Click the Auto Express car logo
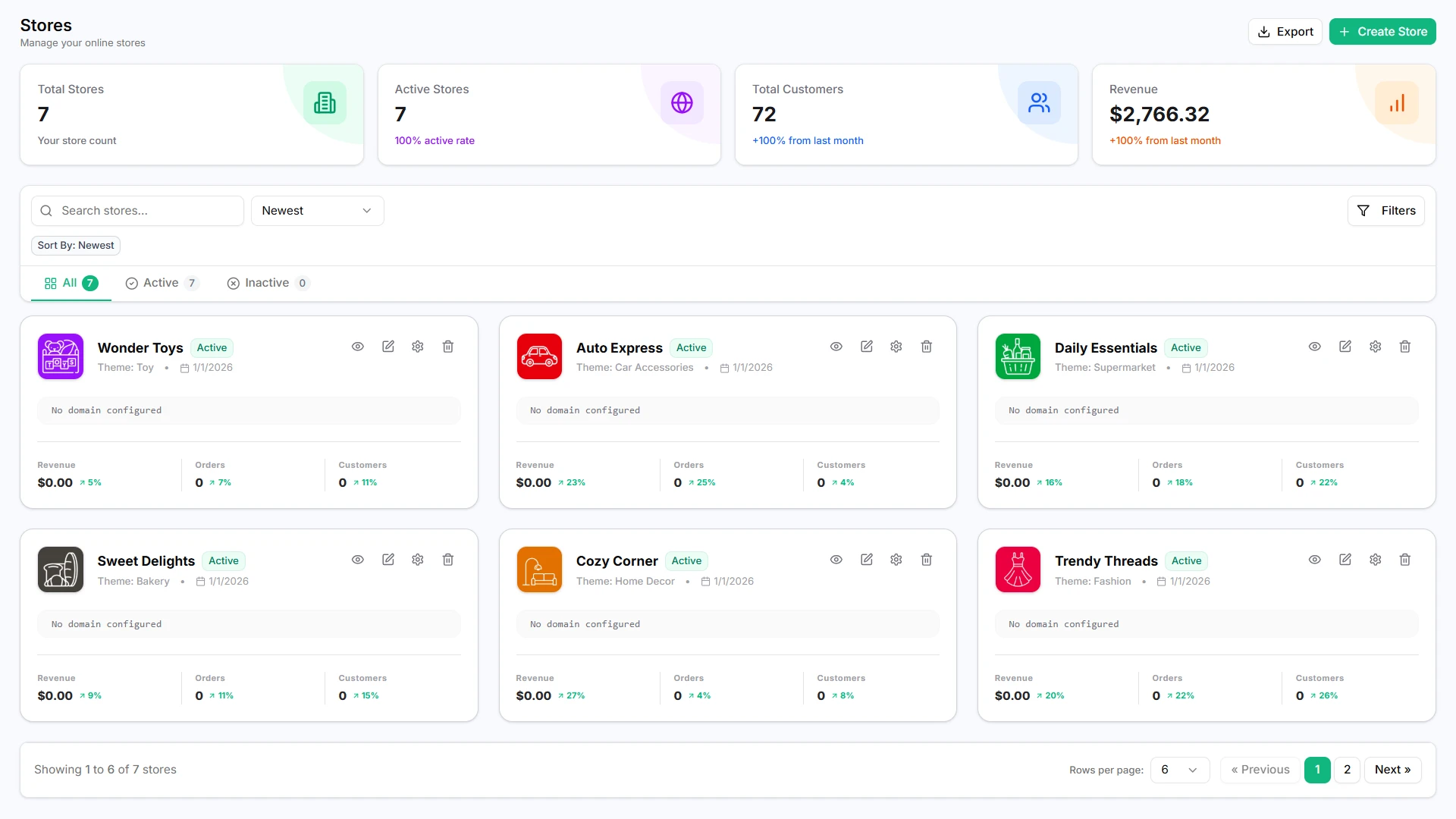1456x819 pixels. tap(539, 356)
